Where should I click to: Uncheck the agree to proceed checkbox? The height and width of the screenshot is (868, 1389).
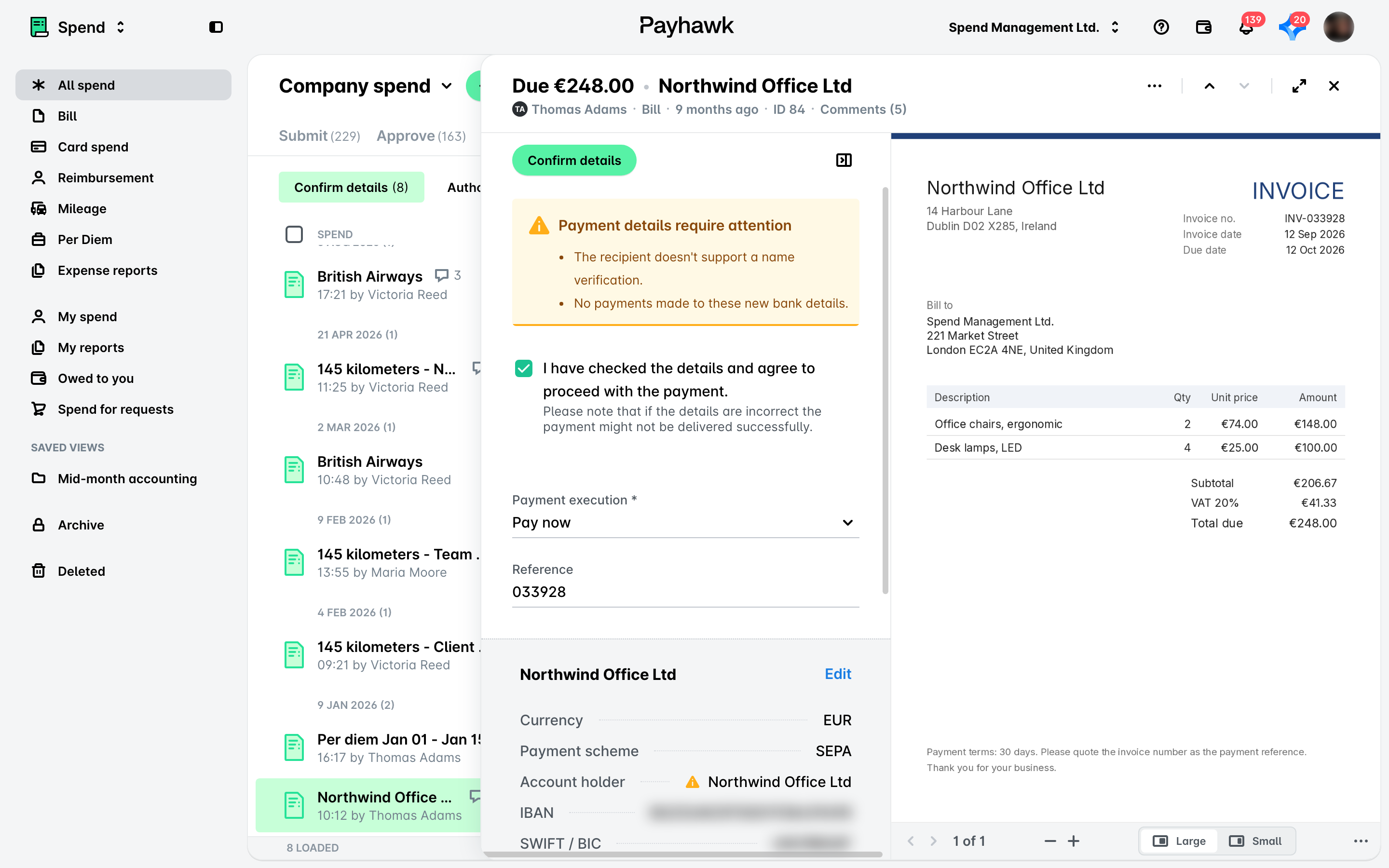523,368
